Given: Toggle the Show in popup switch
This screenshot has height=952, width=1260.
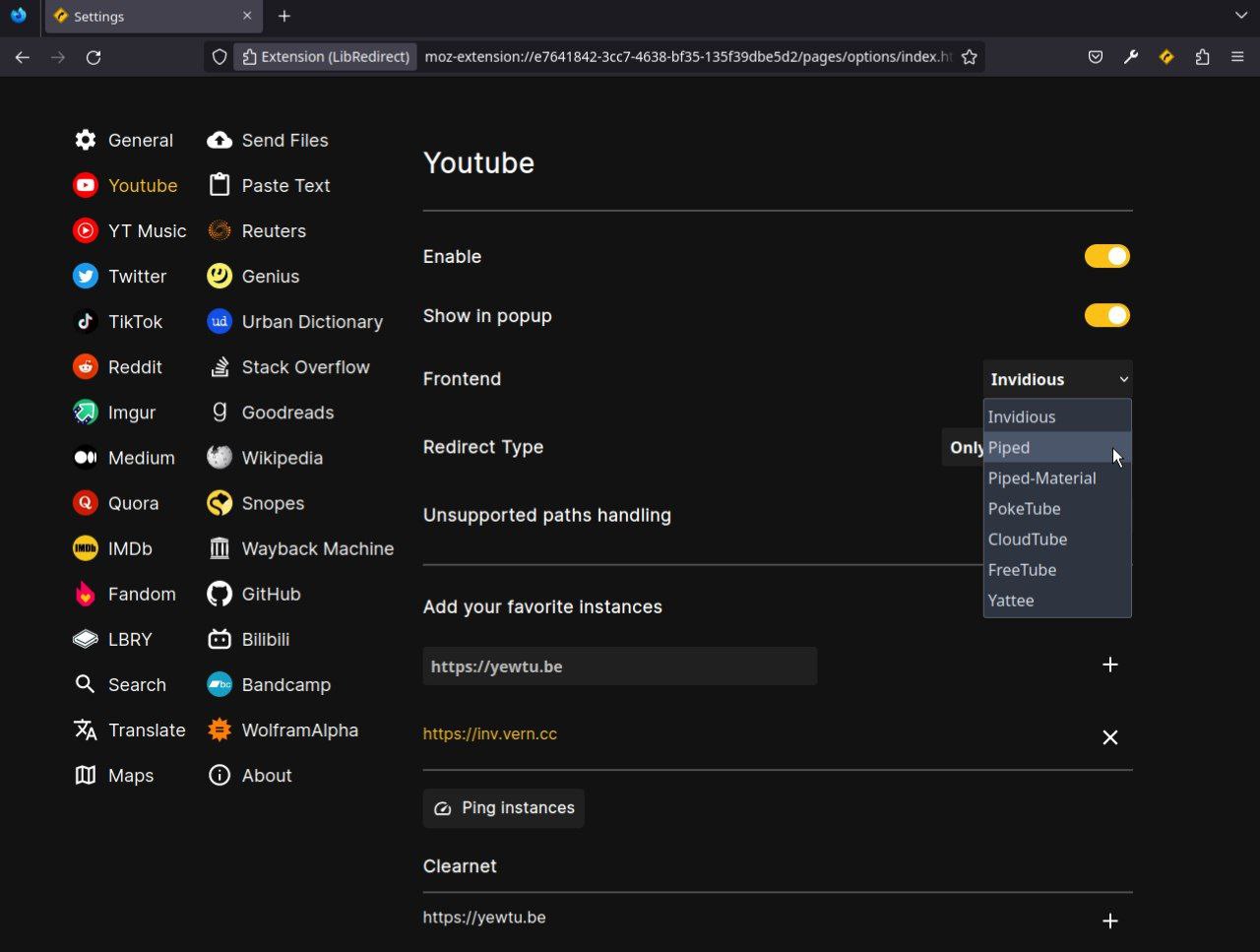Looking at the screenshot, I should click(1107, 315).
